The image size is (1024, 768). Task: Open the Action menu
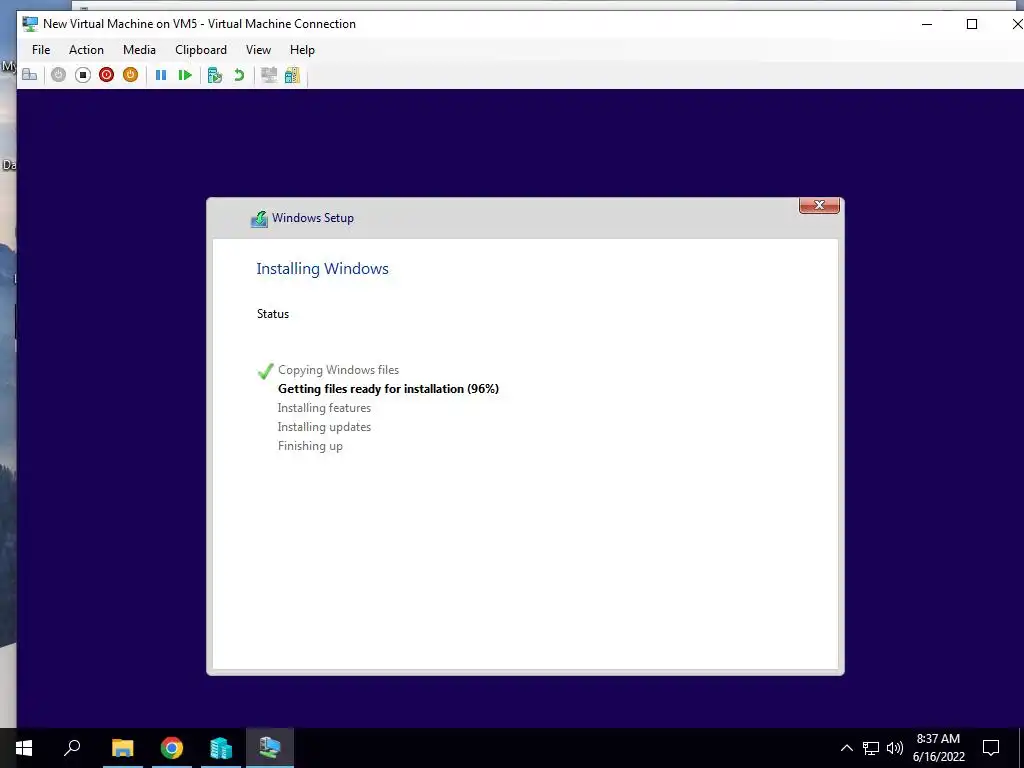pyautogui.click(x=86, y=50)
